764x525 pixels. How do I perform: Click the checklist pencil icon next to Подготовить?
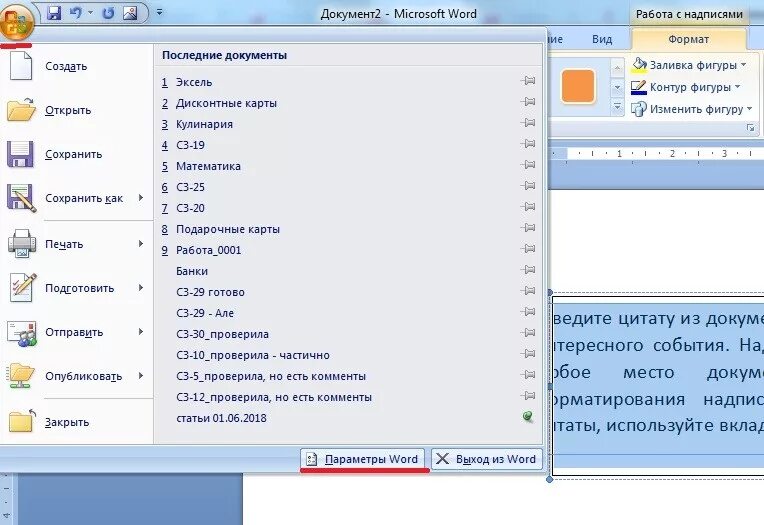(22, 287)
